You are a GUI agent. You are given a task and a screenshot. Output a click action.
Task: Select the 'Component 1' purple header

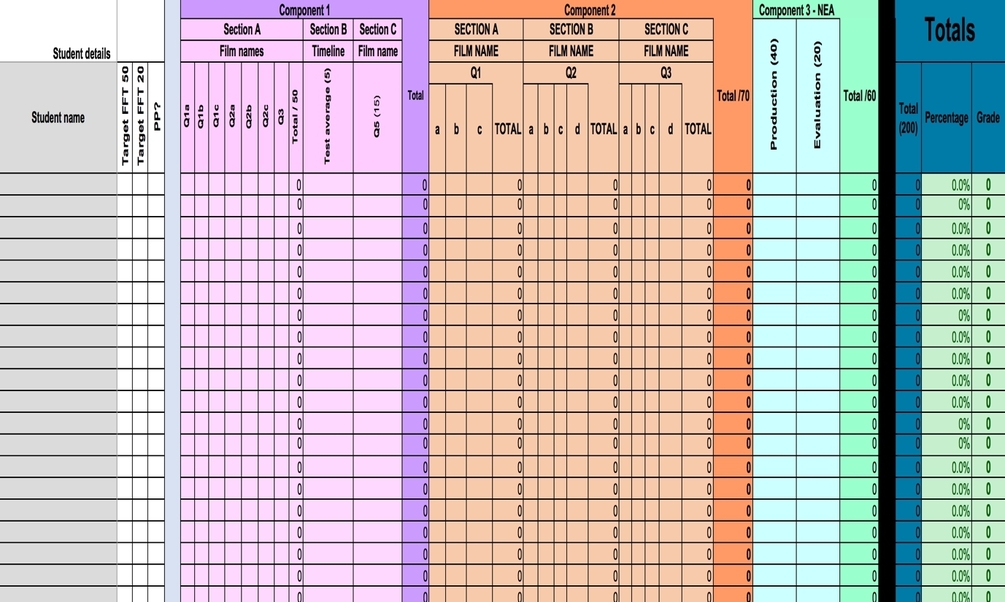pos(304,10)
